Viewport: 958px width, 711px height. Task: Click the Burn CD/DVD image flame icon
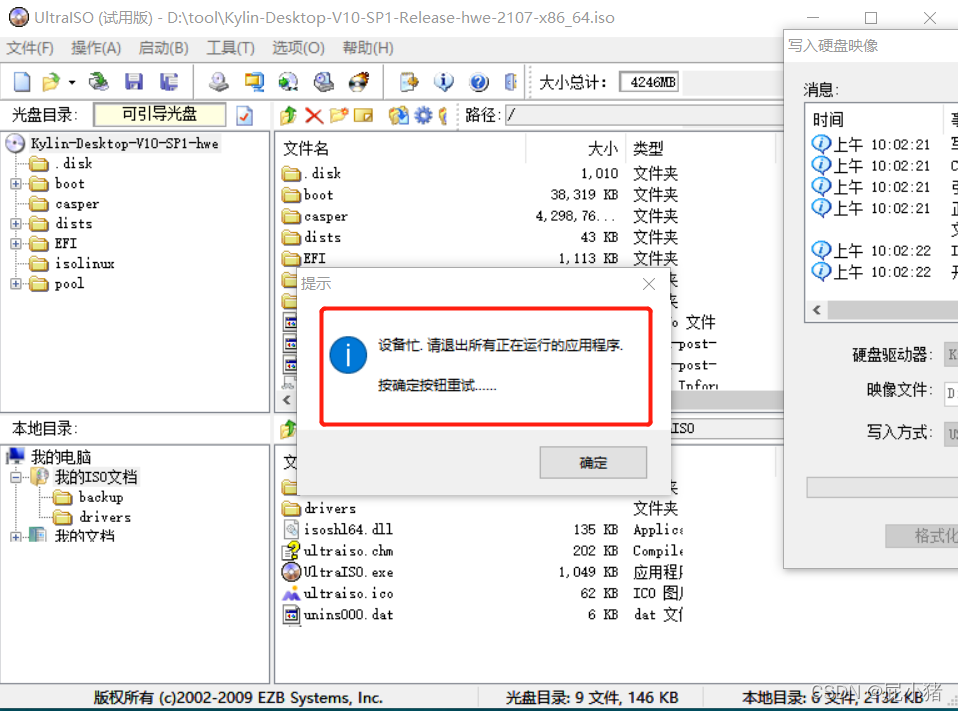tap(359, 82)
